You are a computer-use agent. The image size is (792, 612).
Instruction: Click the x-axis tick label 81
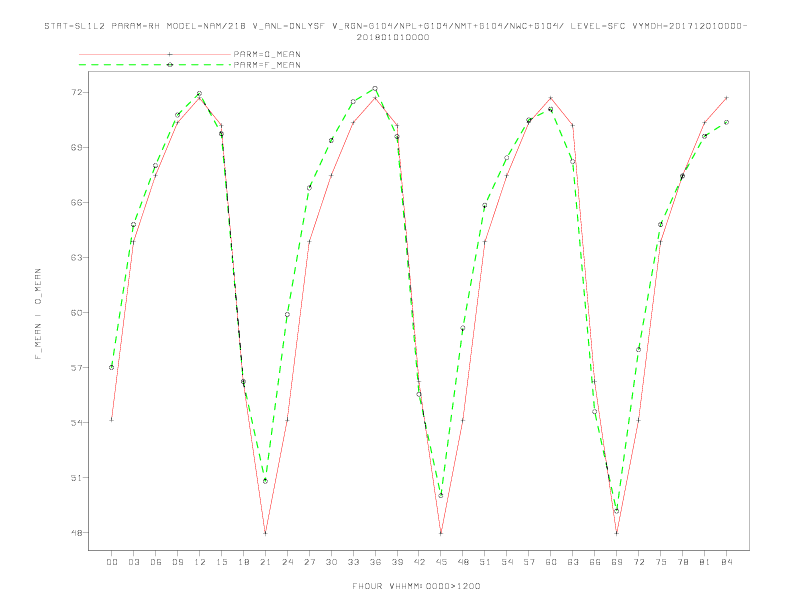pos(705,562)
